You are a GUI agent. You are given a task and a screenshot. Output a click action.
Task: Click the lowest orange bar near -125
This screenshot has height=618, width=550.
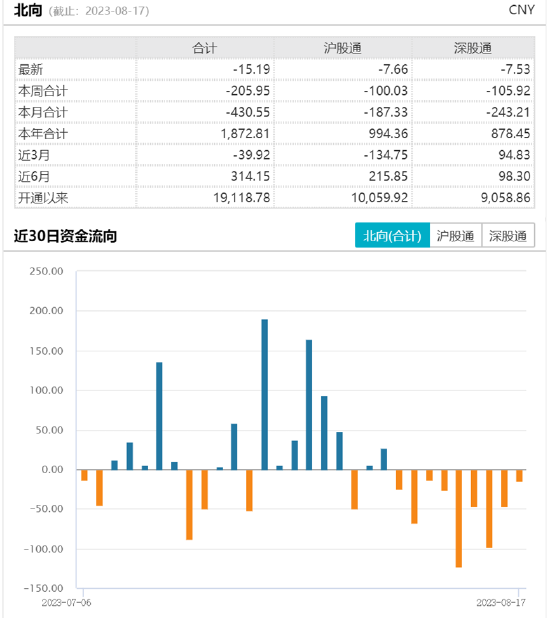(459, 518)
